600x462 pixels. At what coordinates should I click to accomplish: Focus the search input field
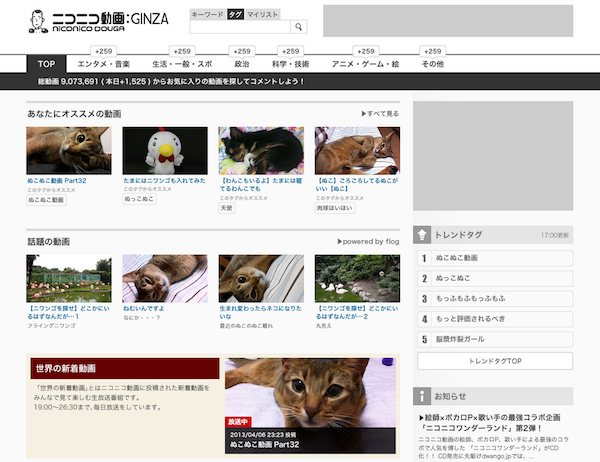[x=240, y=27]
